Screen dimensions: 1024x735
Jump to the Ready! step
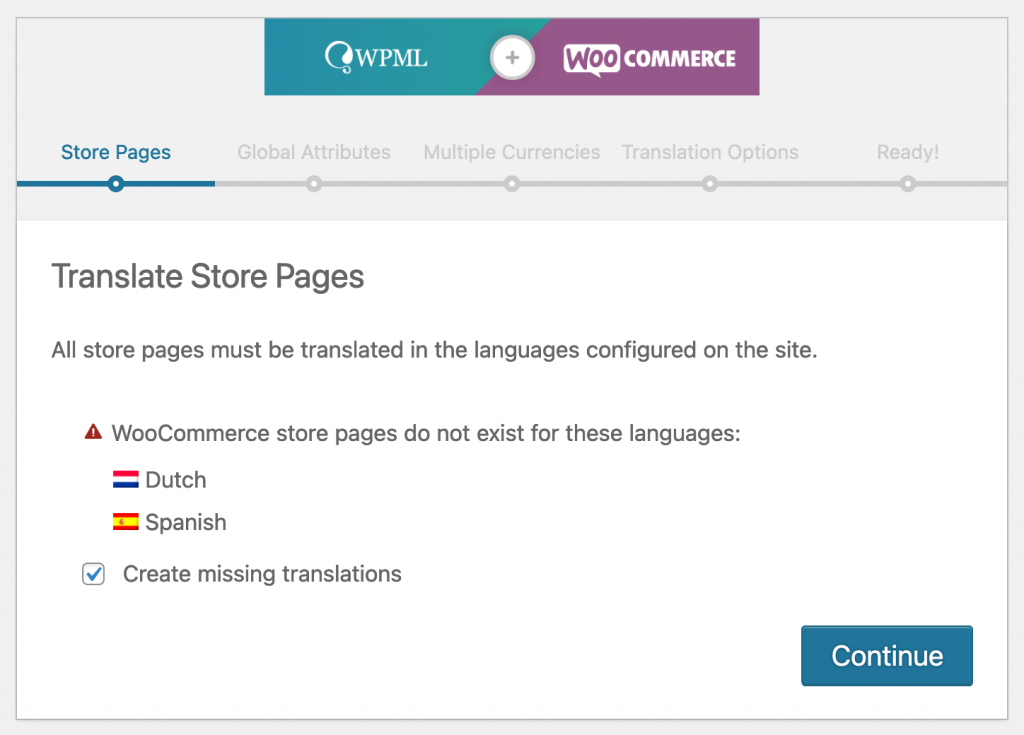click(908, 152)
